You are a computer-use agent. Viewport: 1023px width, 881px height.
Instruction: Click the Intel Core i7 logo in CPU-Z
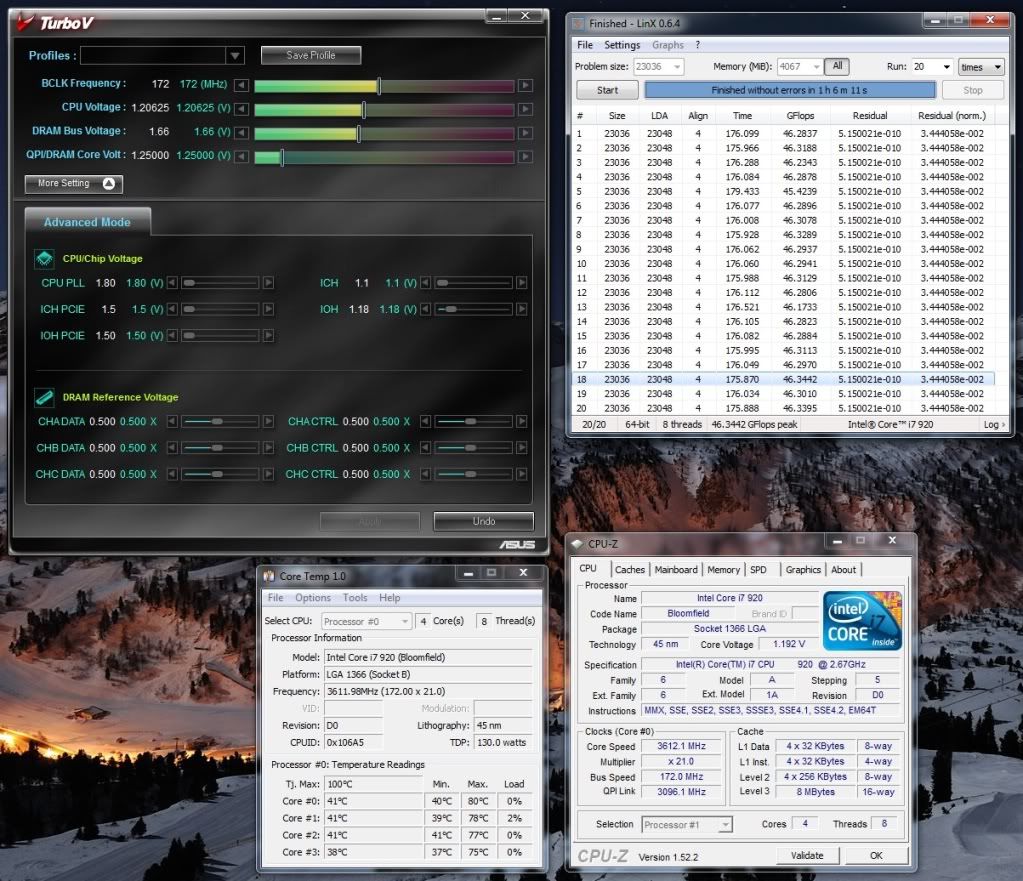pyautogui.click(x=863, y=621)
